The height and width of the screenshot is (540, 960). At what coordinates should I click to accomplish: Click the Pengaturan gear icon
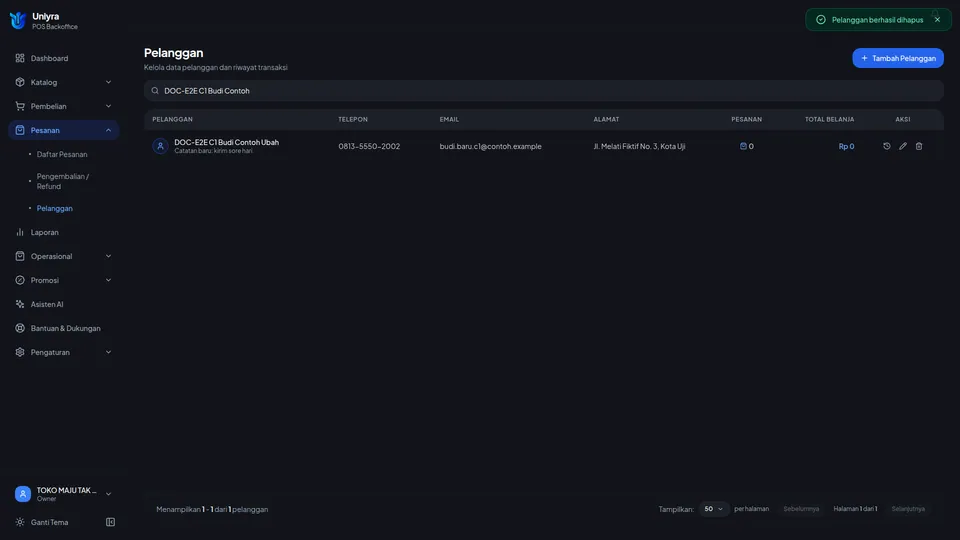(x=20, y=352)
